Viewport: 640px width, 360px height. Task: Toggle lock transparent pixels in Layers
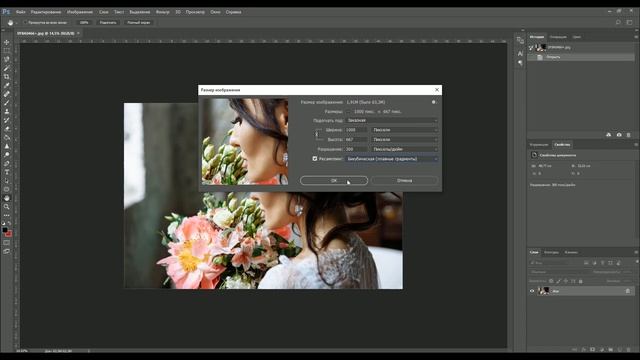click(551, 281)
